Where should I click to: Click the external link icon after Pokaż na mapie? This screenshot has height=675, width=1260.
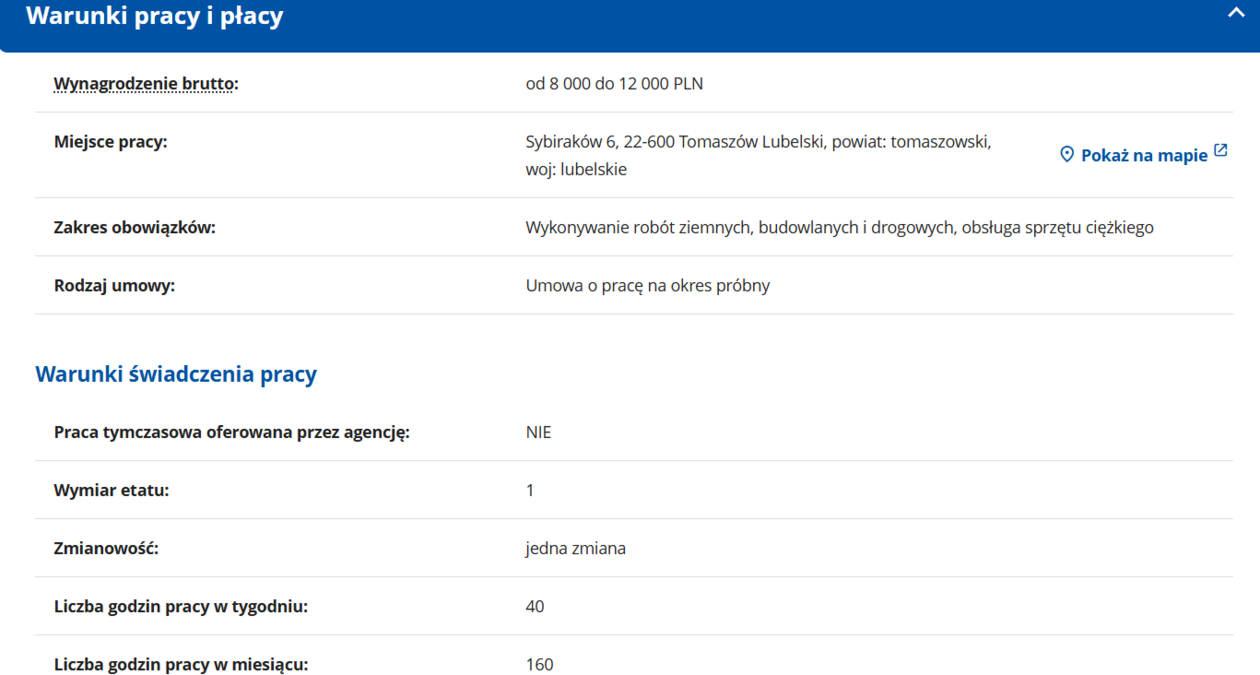[1221, 151]
